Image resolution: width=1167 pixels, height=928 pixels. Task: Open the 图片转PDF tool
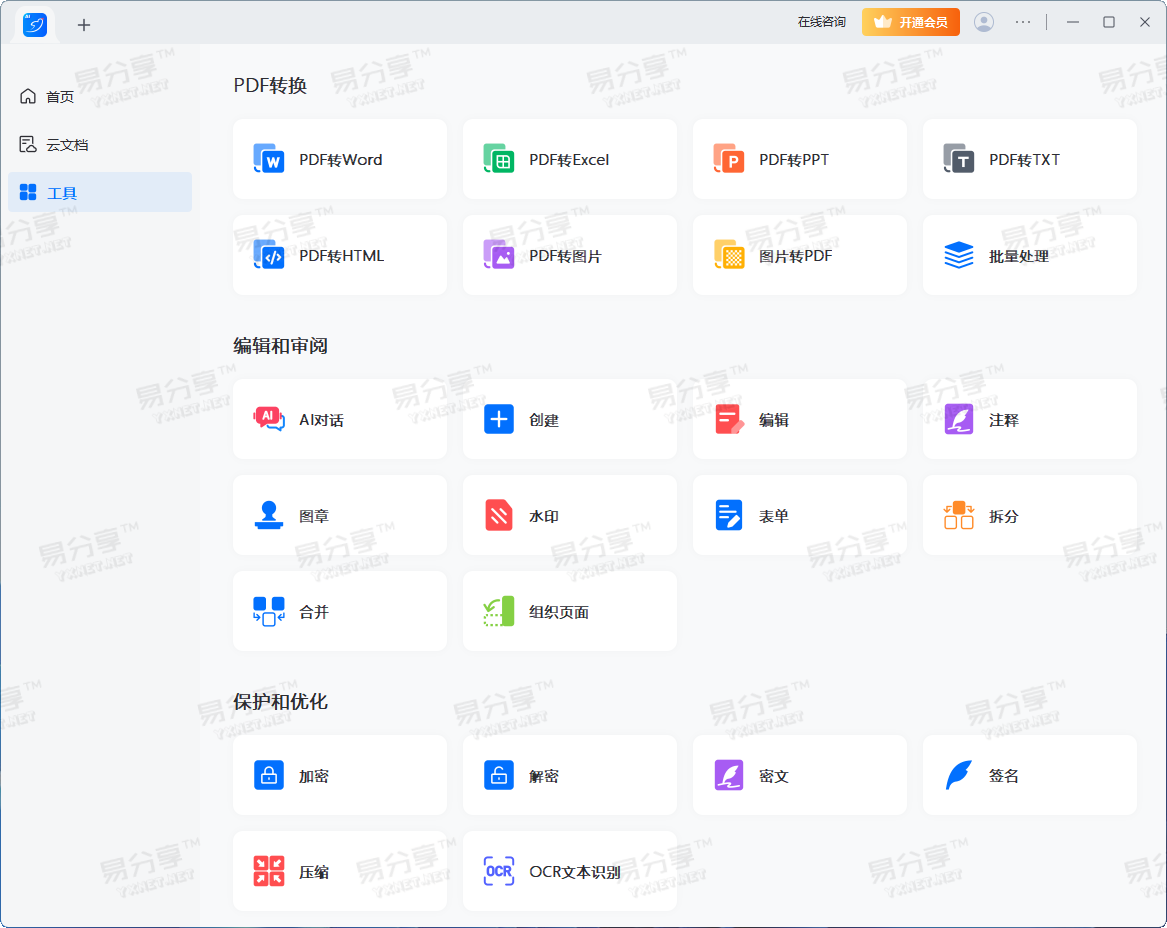pyautogui.click(x=799, y=255)
